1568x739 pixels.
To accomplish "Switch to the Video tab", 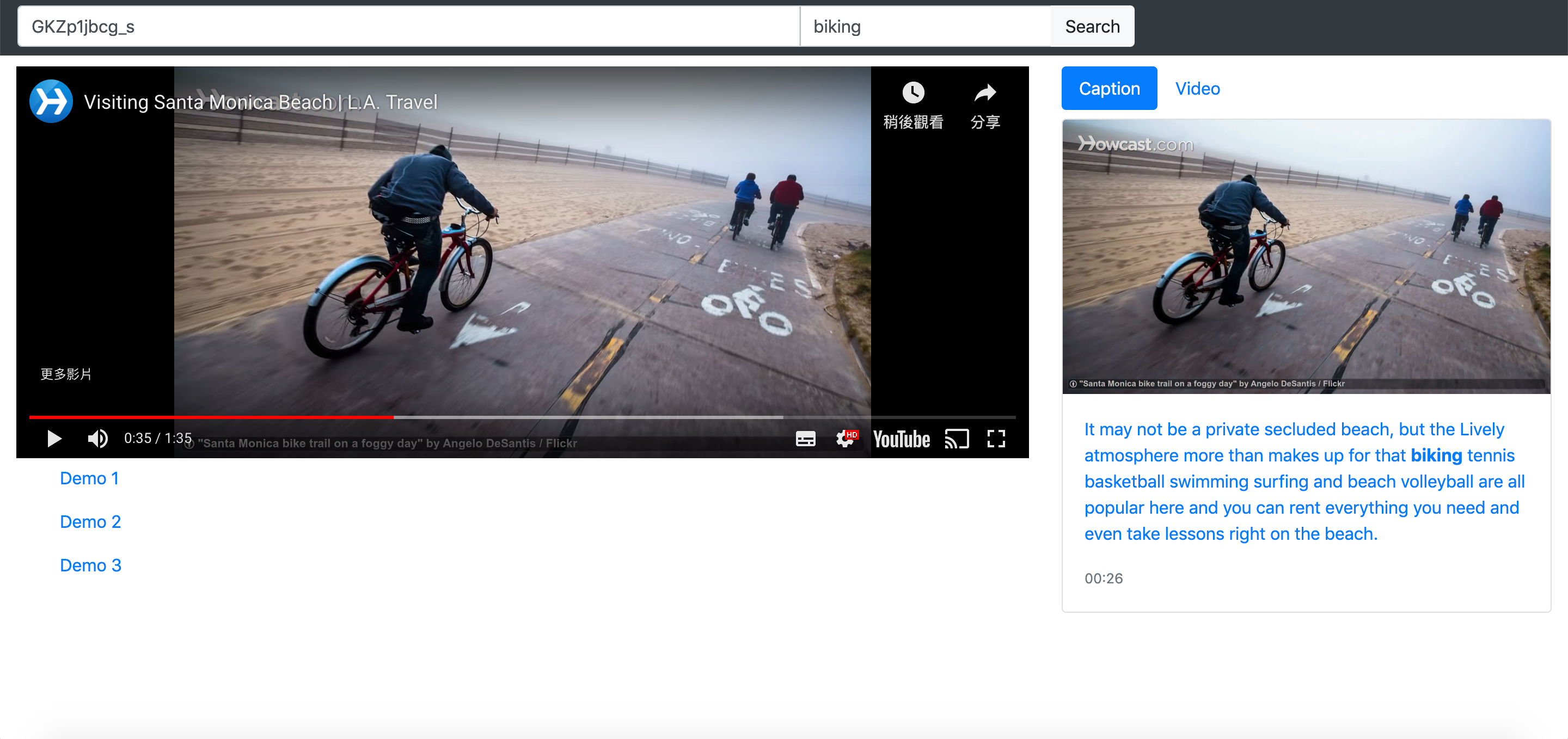I will point(1197,89).
